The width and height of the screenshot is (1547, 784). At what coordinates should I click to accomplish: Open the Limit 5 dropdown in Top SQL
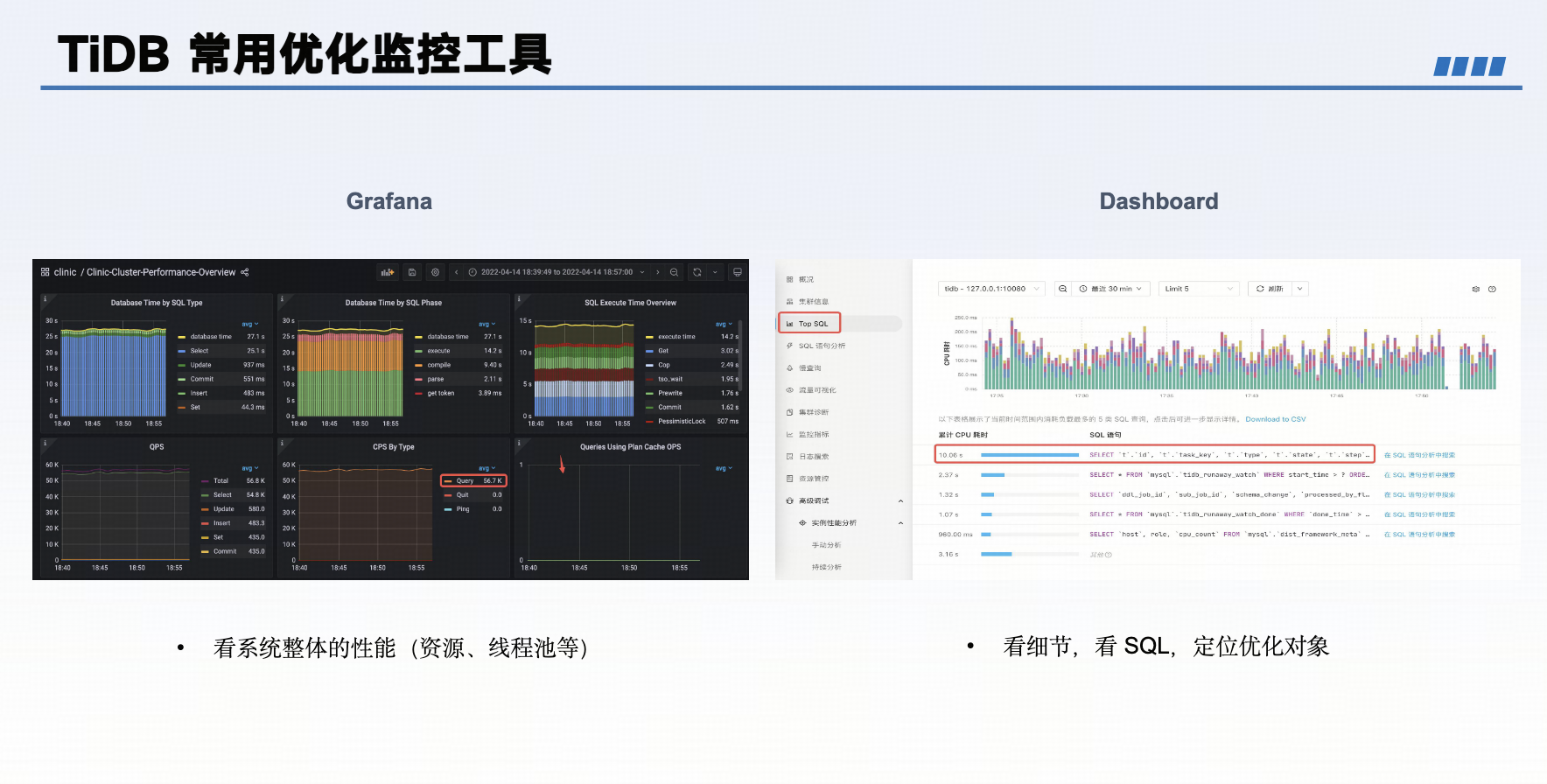(1199, 289)
